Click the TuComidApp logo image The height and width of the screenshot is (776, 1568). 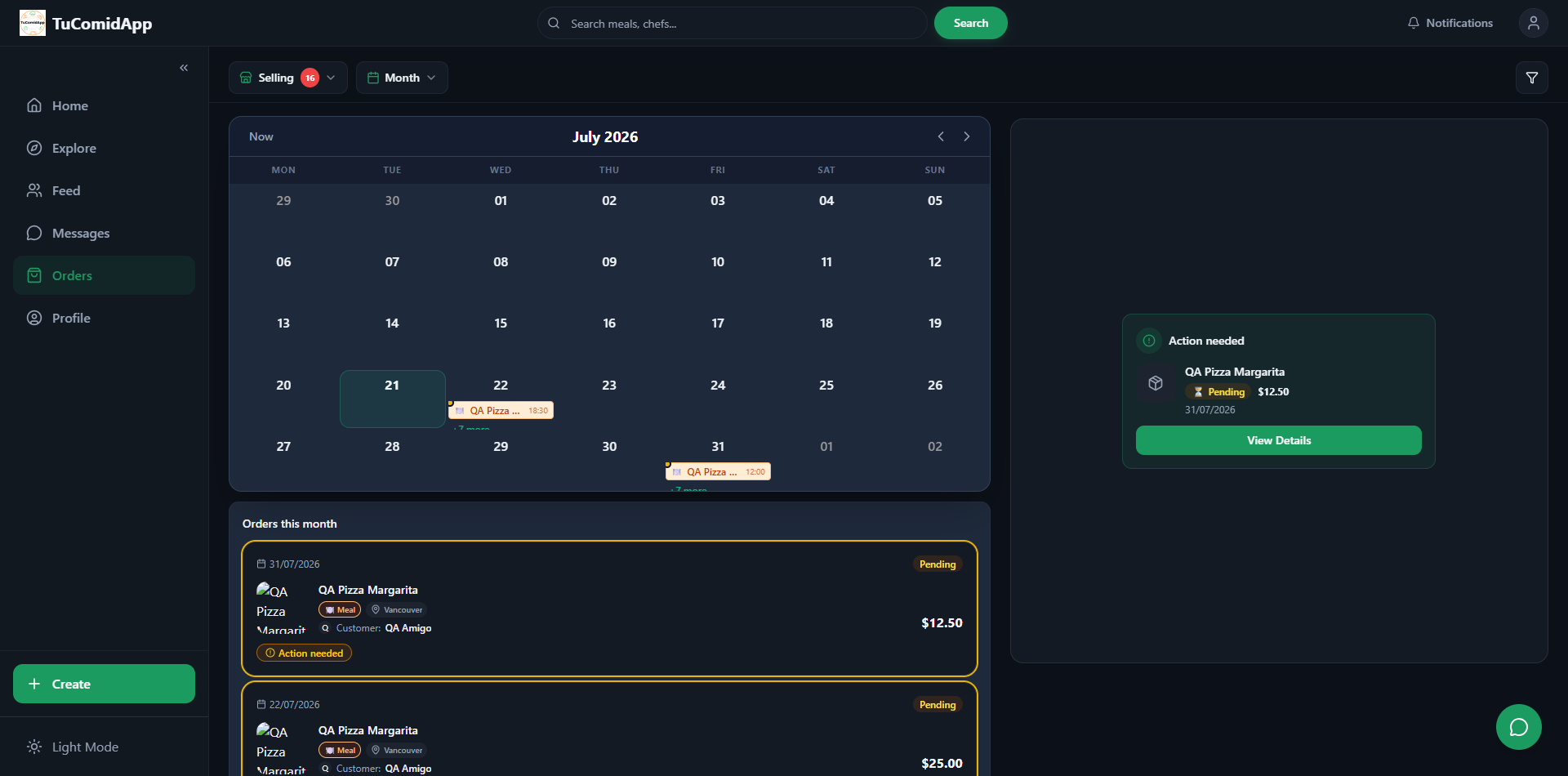[33, 23]
